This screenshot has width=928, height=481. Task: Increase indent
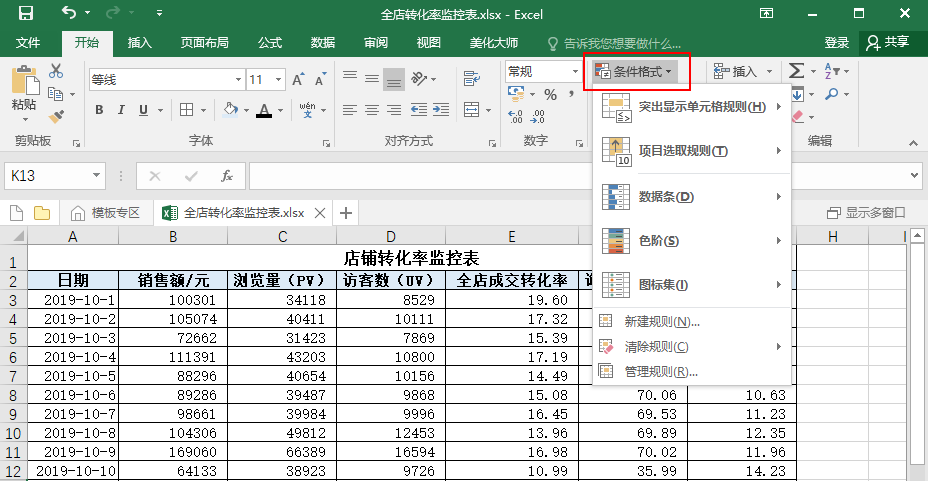441,109
